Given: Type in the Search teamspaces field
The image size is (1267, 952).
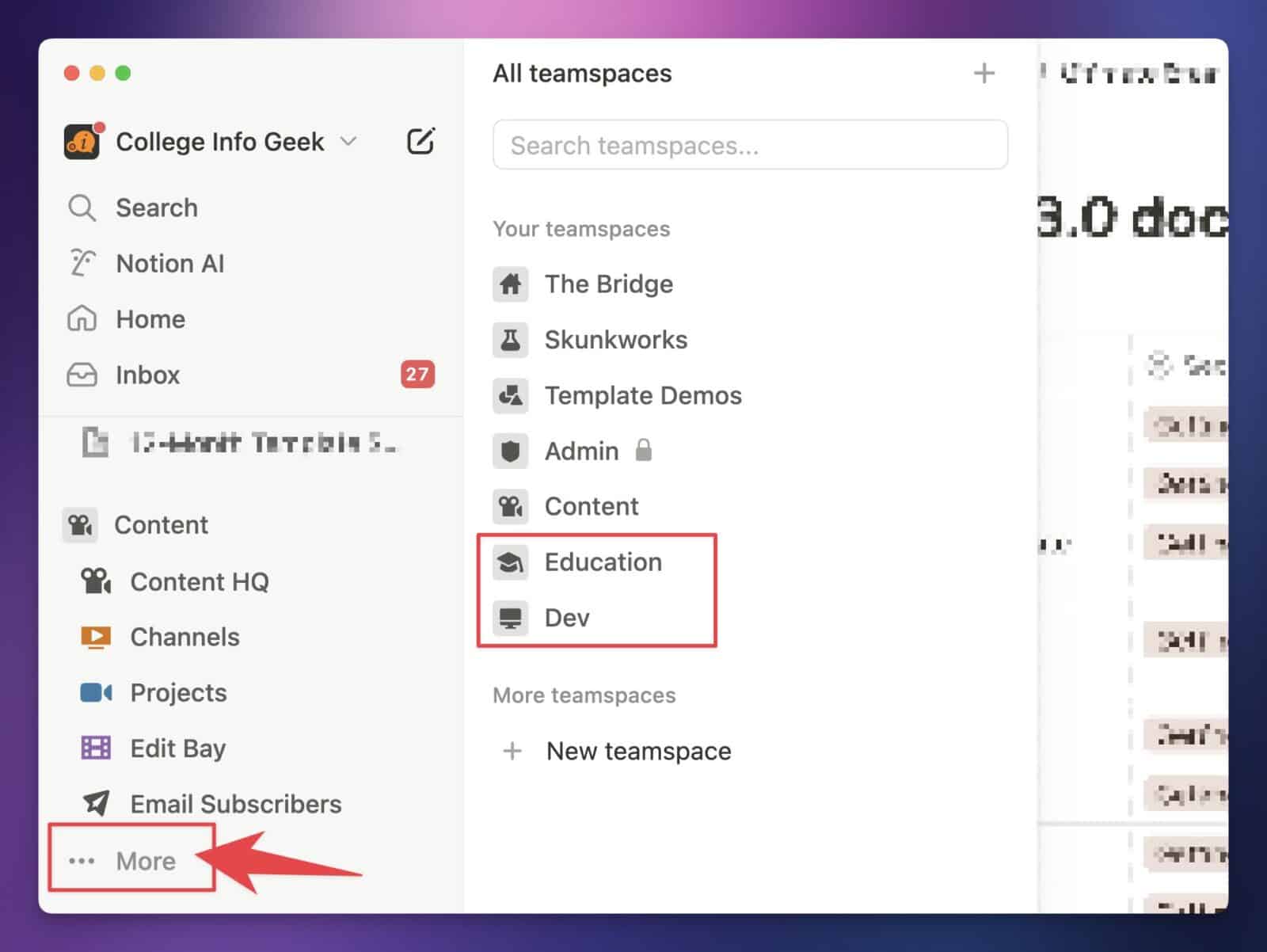Looking at the screenshot, I should coord(749,145).
